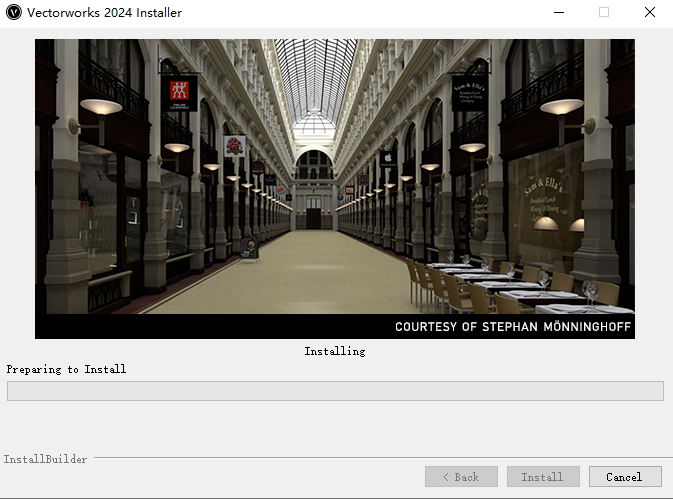Click the "InstallBuilder" label
Image resolution: width=673 pixels, height=499 pixels.
[x=45, y=459]
